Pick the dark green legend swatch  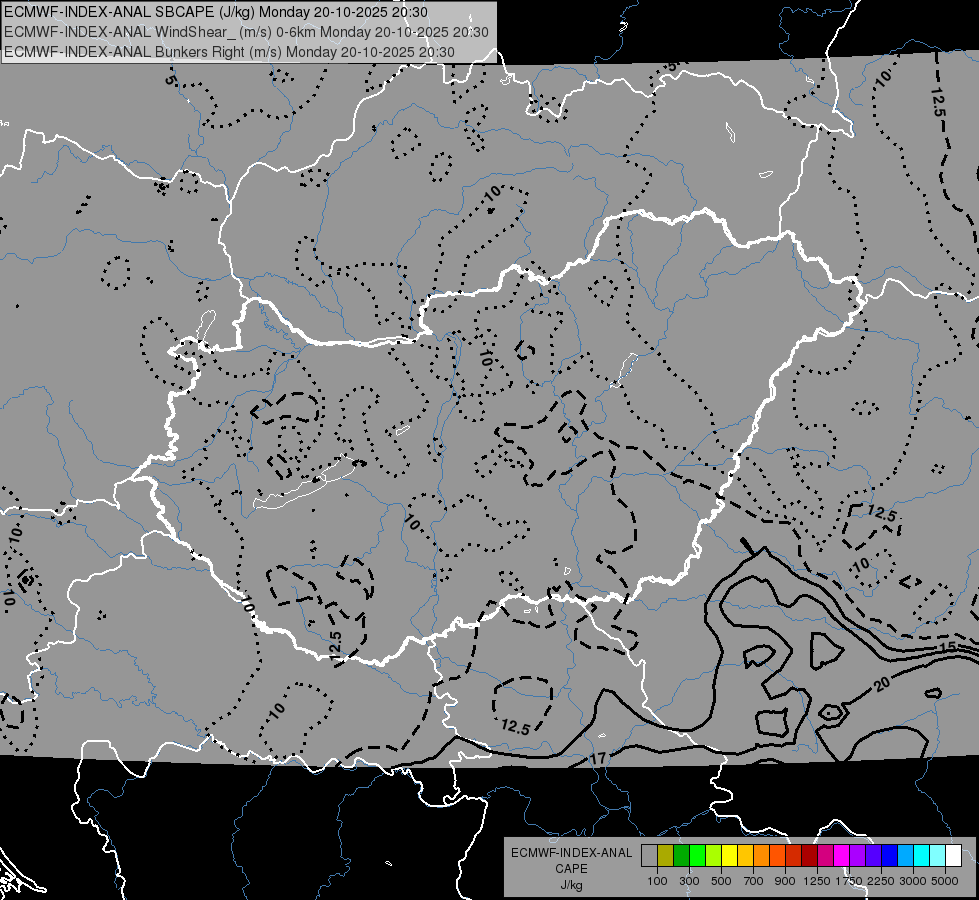point(681,855)
